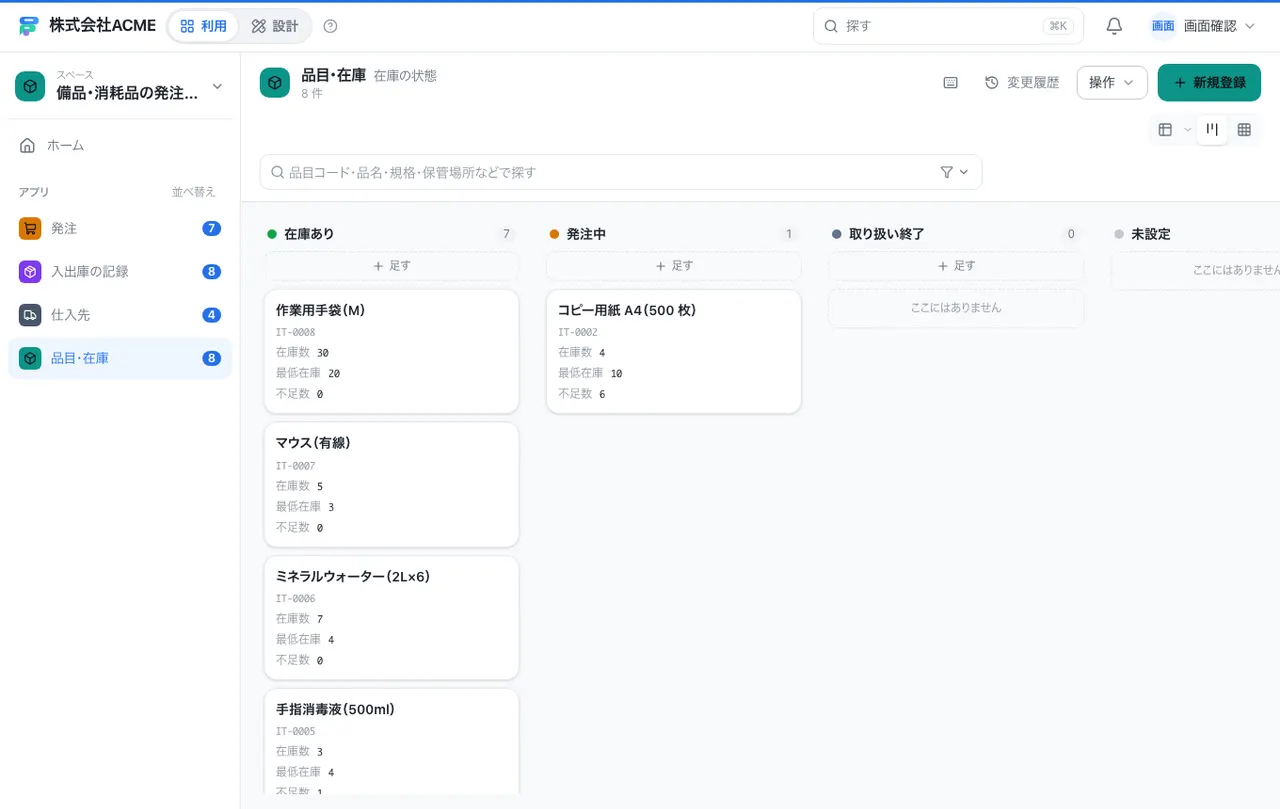Open the 画面確認 user menu
The height and width of the screenshot is (809, 1280).
1203,26
